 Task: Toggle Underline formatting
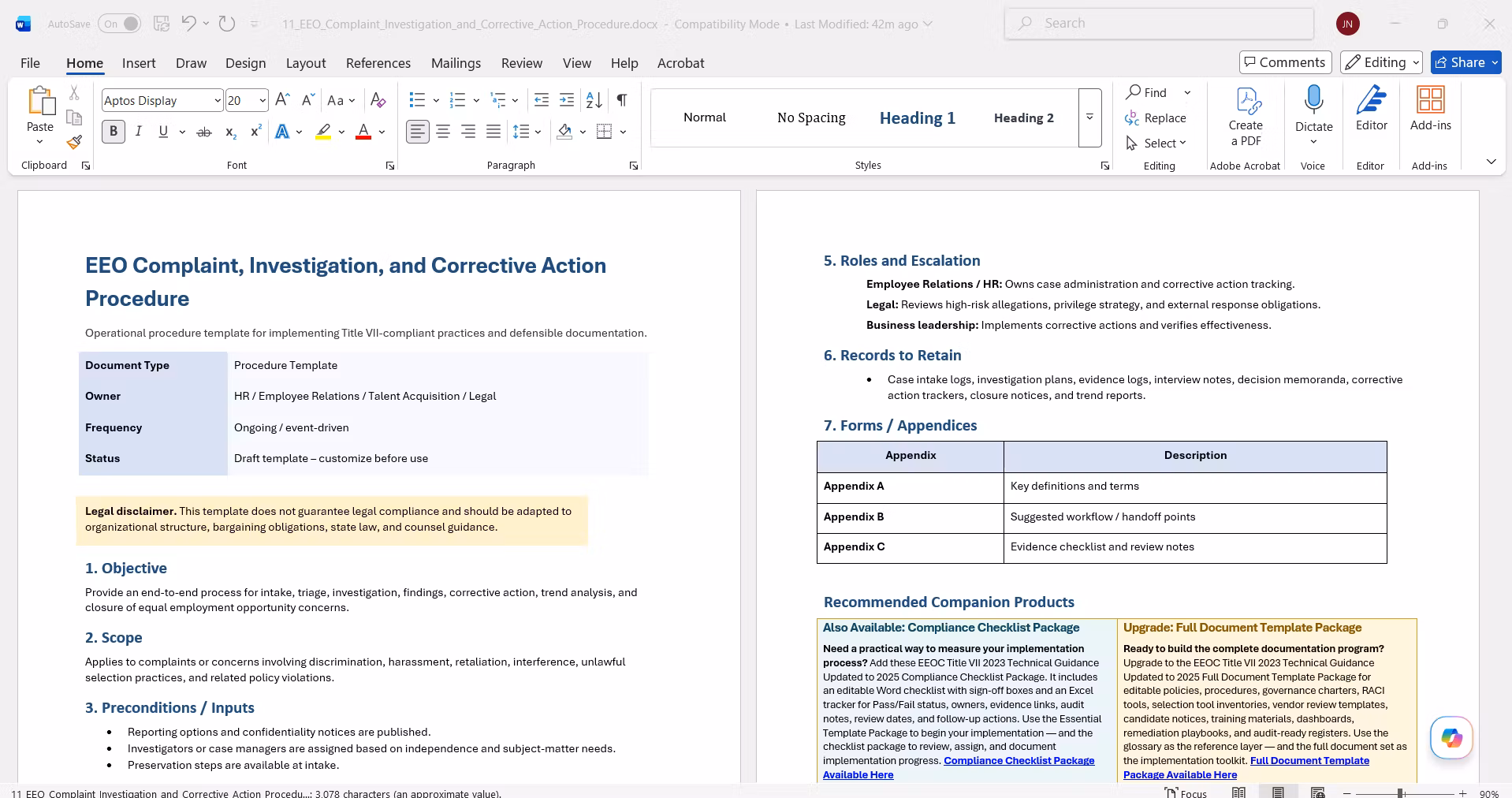(x=163, y=132)
